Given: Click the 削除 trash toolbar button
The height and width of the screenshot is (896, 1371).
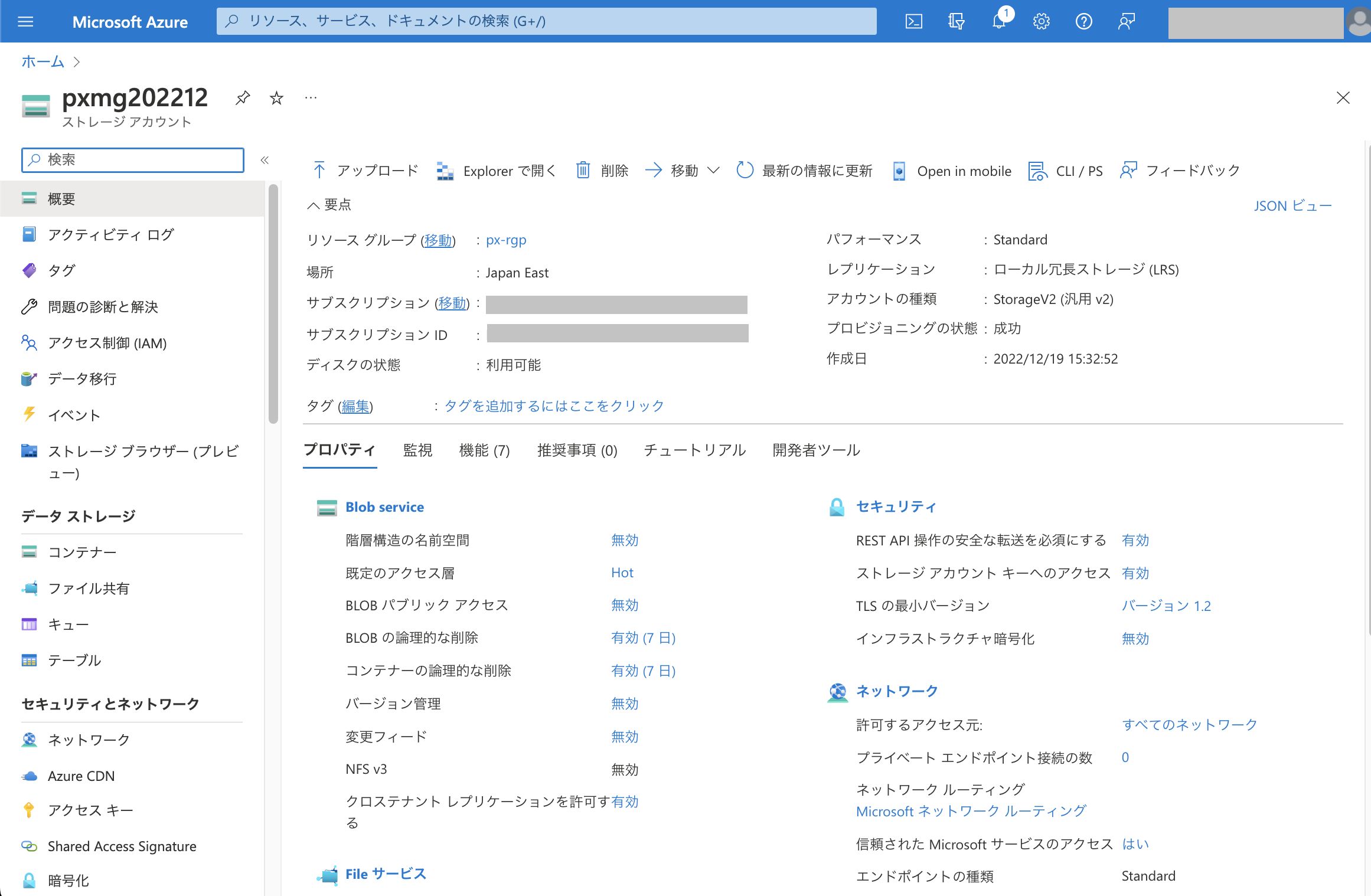Looking at the screenshot, I should coord(602,171).
